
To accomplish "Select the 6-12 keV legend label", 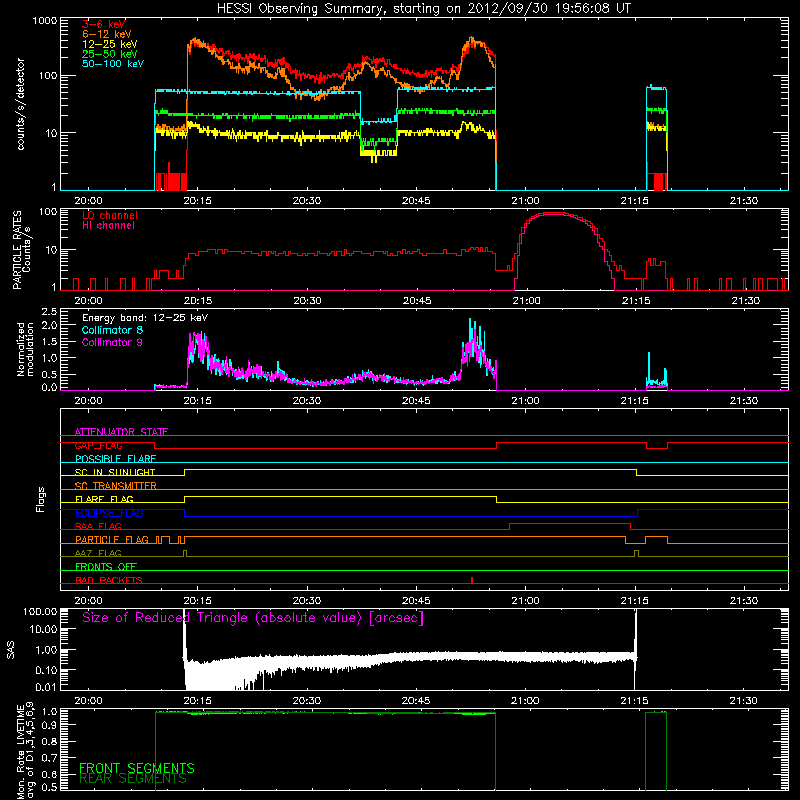I will click(x=107, y=34).
